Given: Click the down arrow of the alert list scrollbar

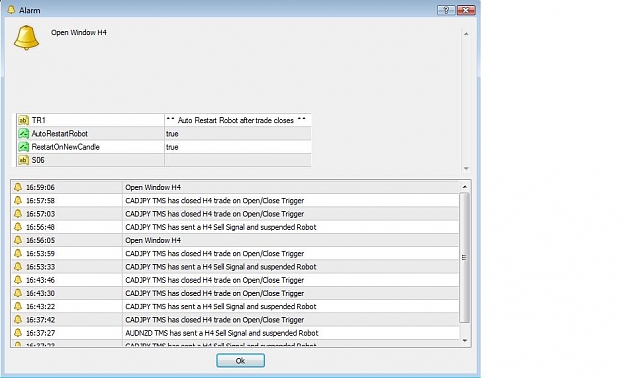Looking at the screenshot, I should (465, 341).
